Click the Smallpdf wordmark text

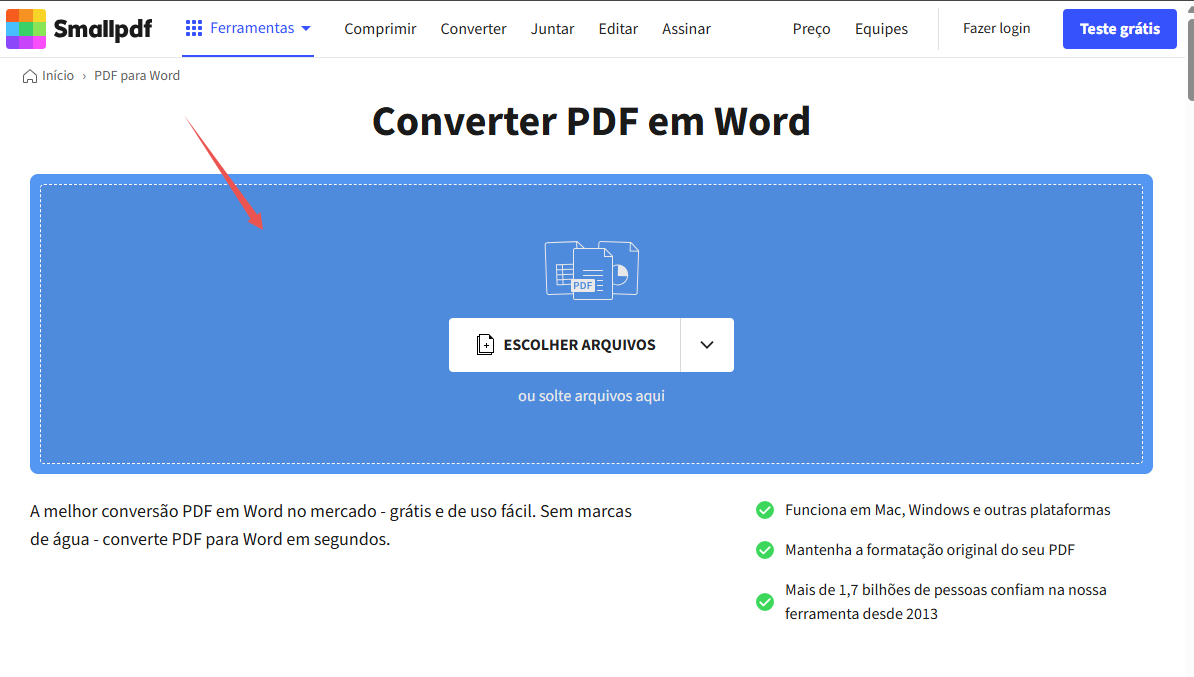click(x=103, y=29)
